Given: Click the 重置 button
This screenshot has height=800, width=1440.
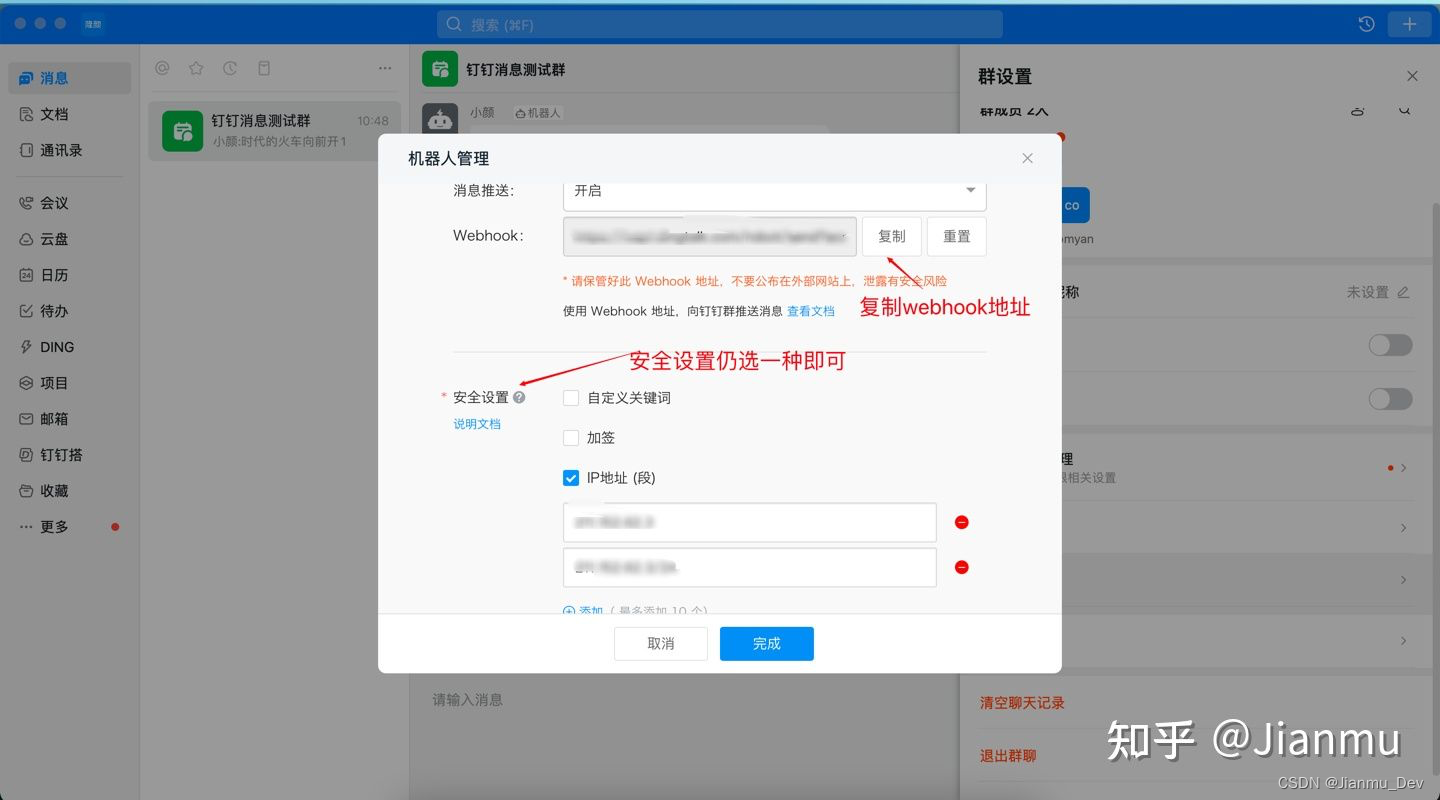Looking at the screenshot, I should pyautogui.click(x=956, y=237).
